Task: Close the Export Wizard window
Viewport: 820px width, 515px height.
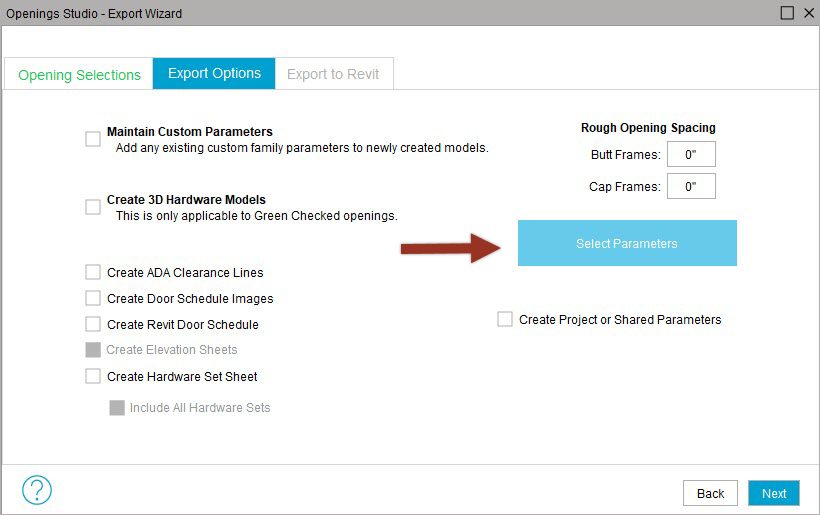Action: pyautogui.click(x=809, y=13)
